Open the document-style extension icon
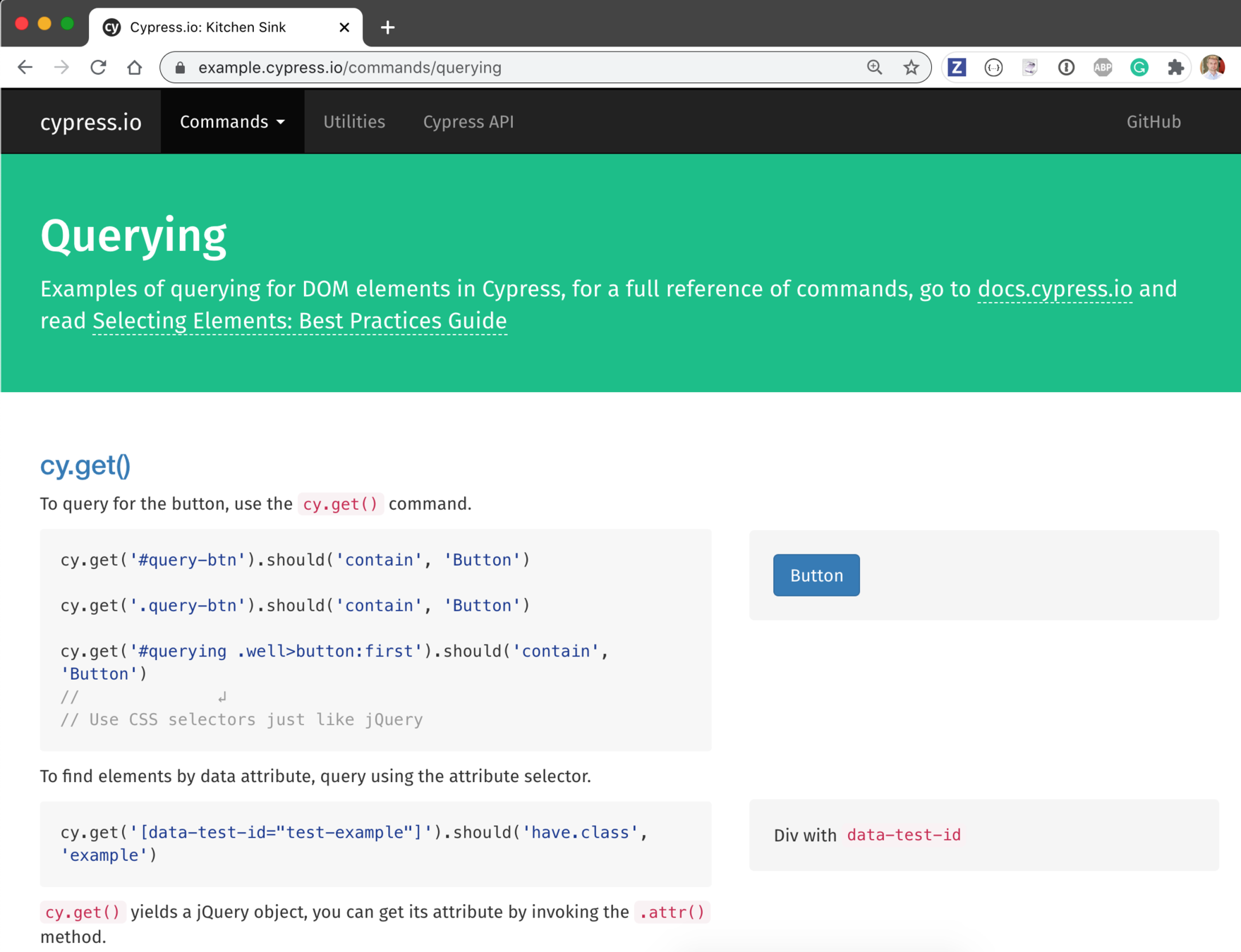The width and height of the screenshot is (1241, 952). [1030, 67]
